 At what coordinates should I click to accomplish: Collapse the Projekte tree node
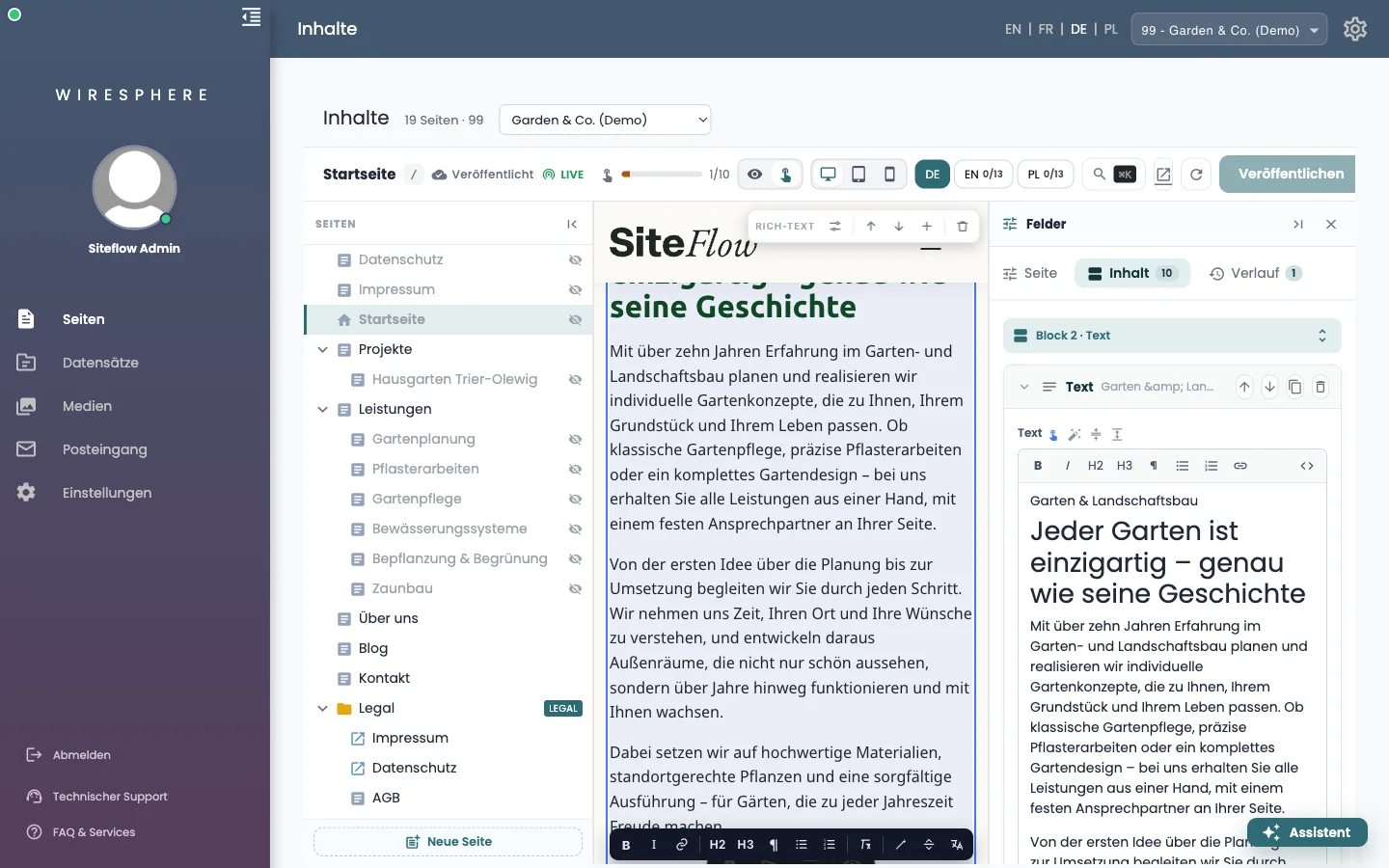pos(323,350)
